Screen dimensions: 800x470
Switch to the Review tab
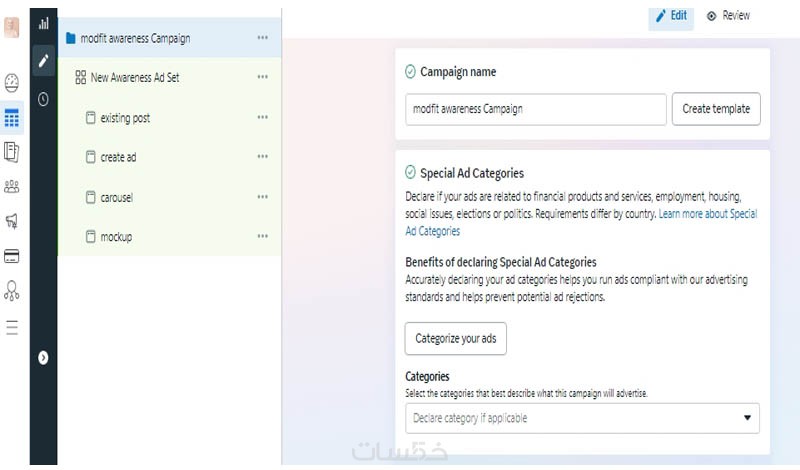coord(728,16)
